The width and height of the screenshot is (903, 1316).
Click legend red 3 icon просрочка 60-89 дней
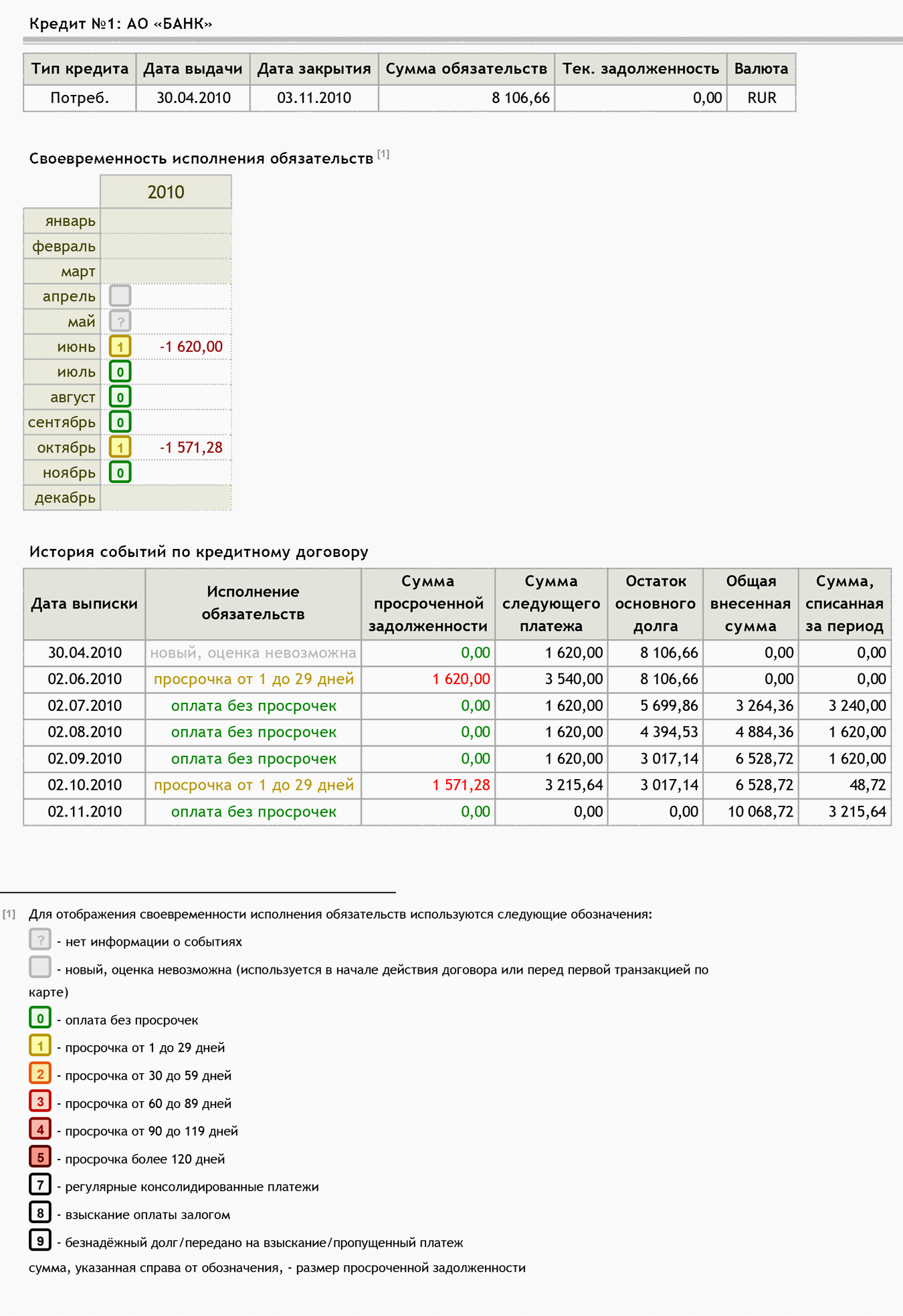tap(40, 1101)
